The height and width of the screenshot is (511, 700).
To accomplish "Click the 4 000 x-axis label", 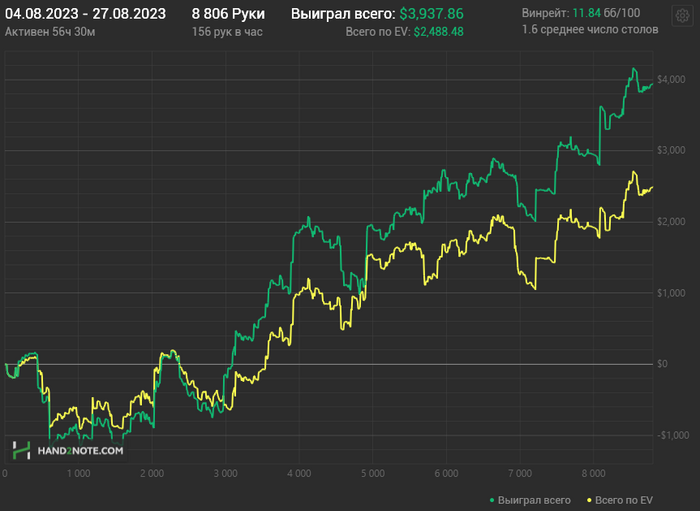I will (299, 474).
